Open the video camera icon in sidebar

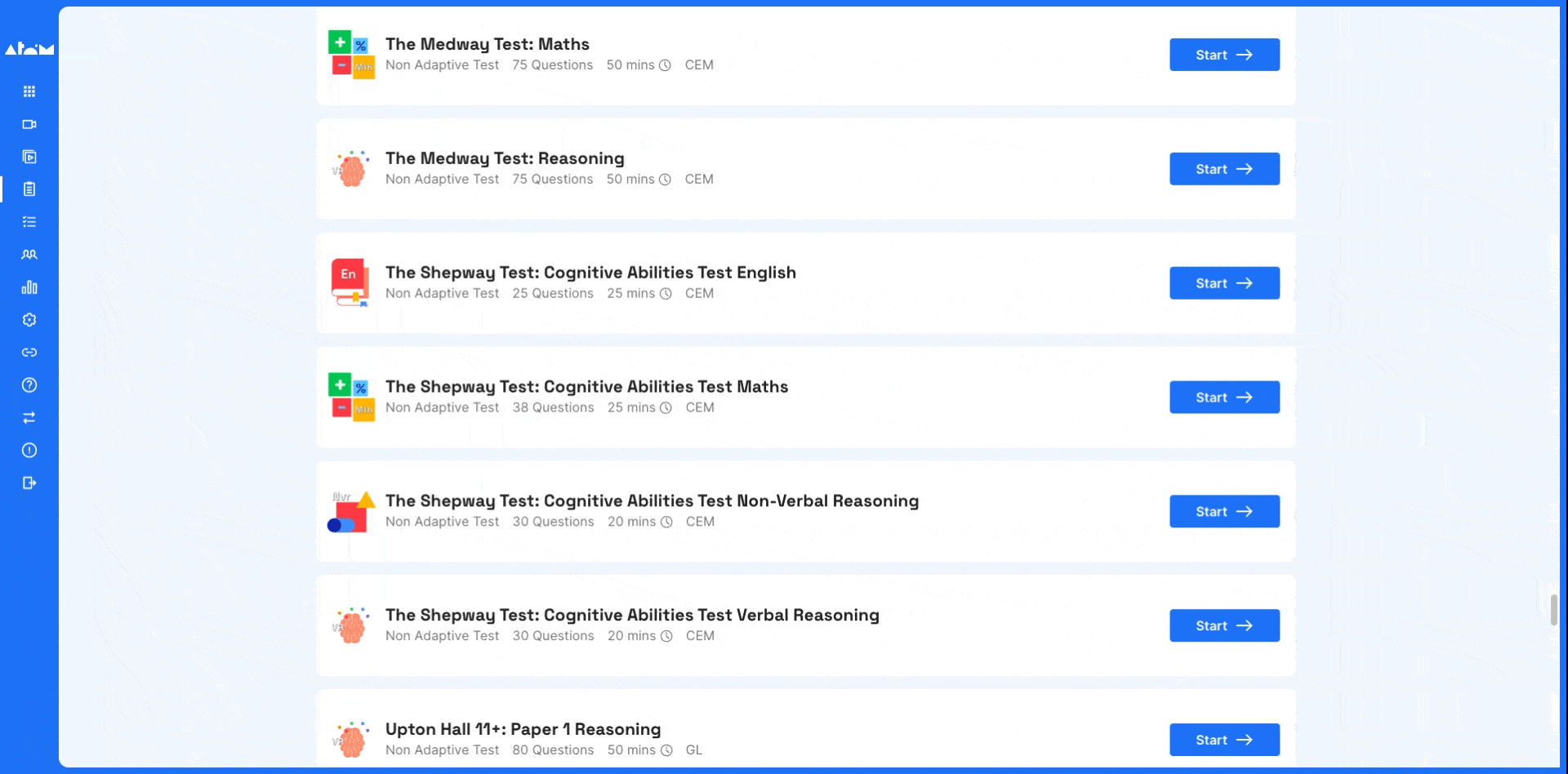(29, 124)
